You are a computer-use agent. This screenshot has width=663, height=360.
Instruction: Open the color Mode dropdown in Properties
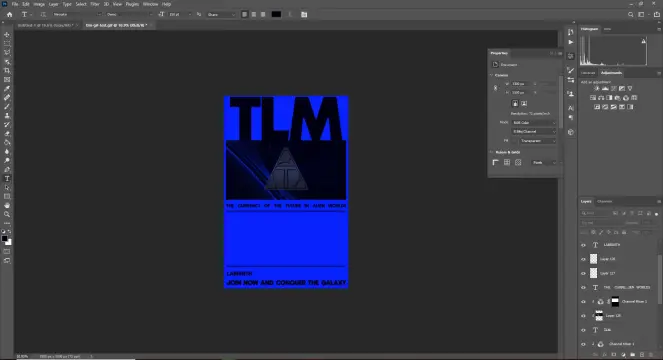tap(534, 123)
